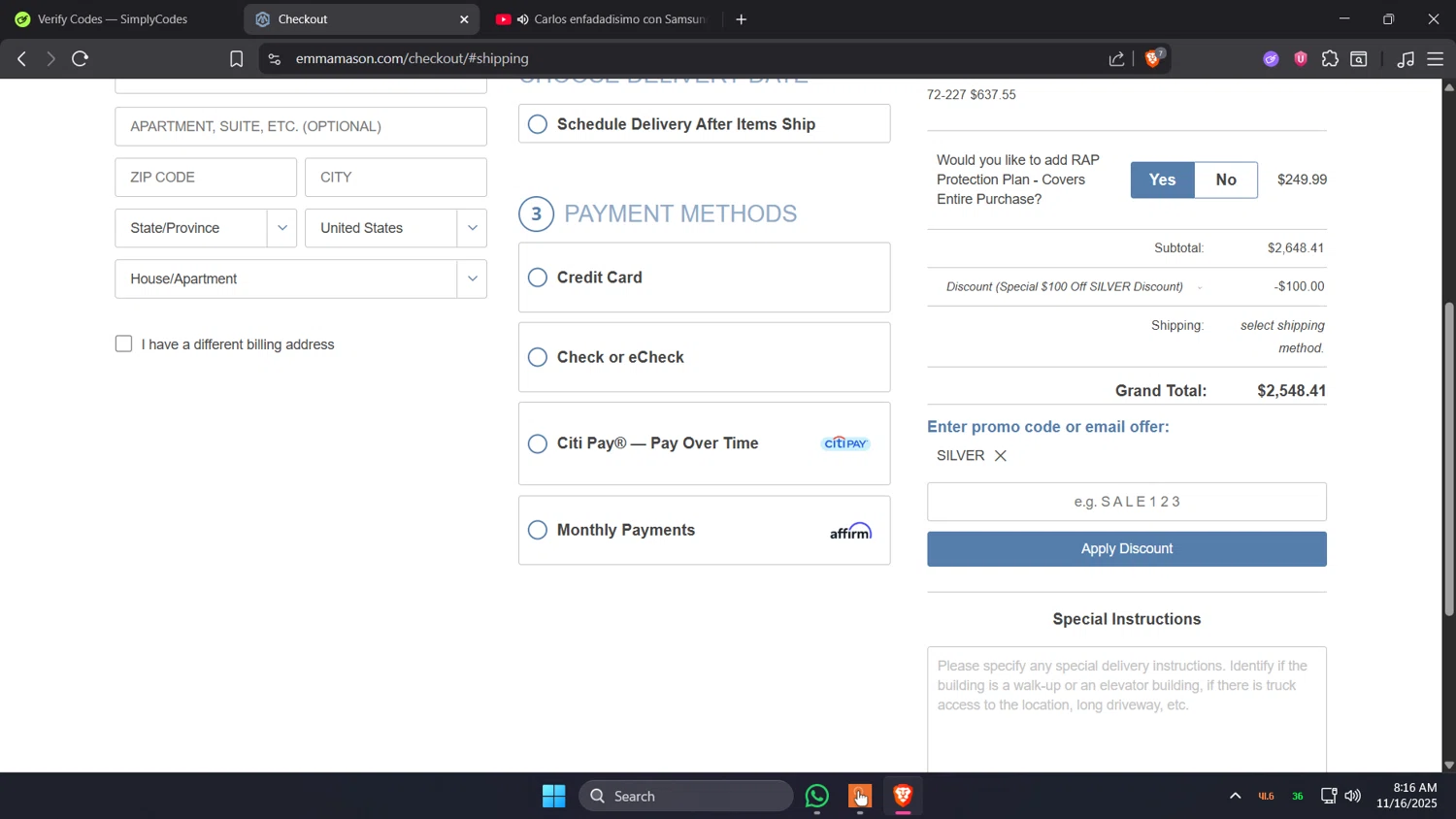
Task: Open the Windows taskbar Search box
Action: [x=685, y=797]
